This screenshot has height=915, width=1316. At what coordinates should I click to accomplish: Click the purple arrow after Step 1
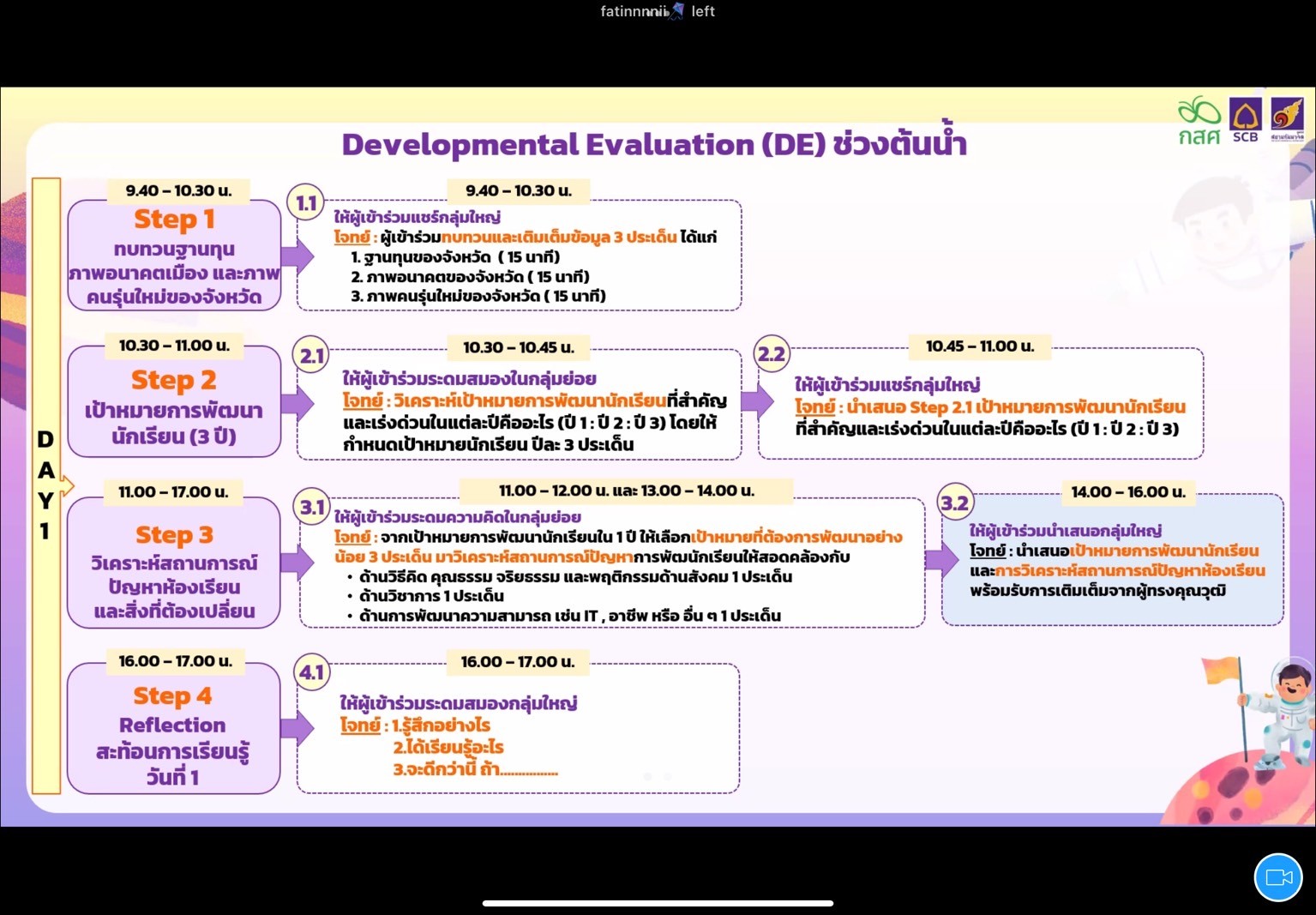pyautogui.click(x=297, y=256)
